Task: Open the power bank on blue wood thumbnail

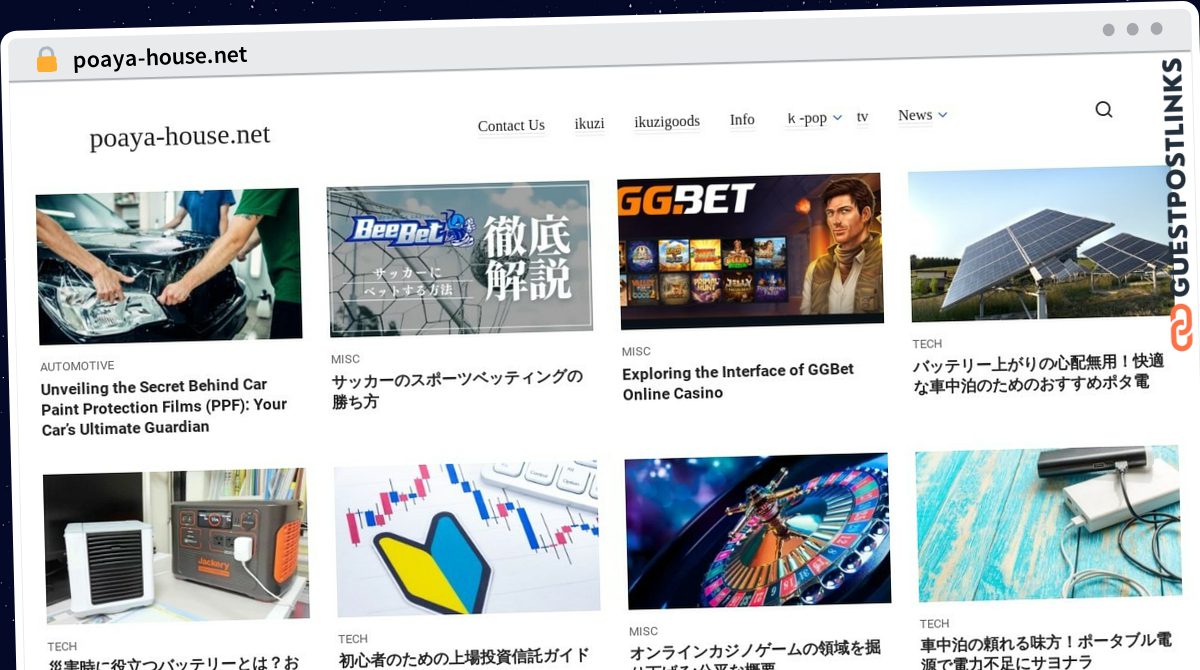Action: pyautogui.click(x=1049, y=523)
